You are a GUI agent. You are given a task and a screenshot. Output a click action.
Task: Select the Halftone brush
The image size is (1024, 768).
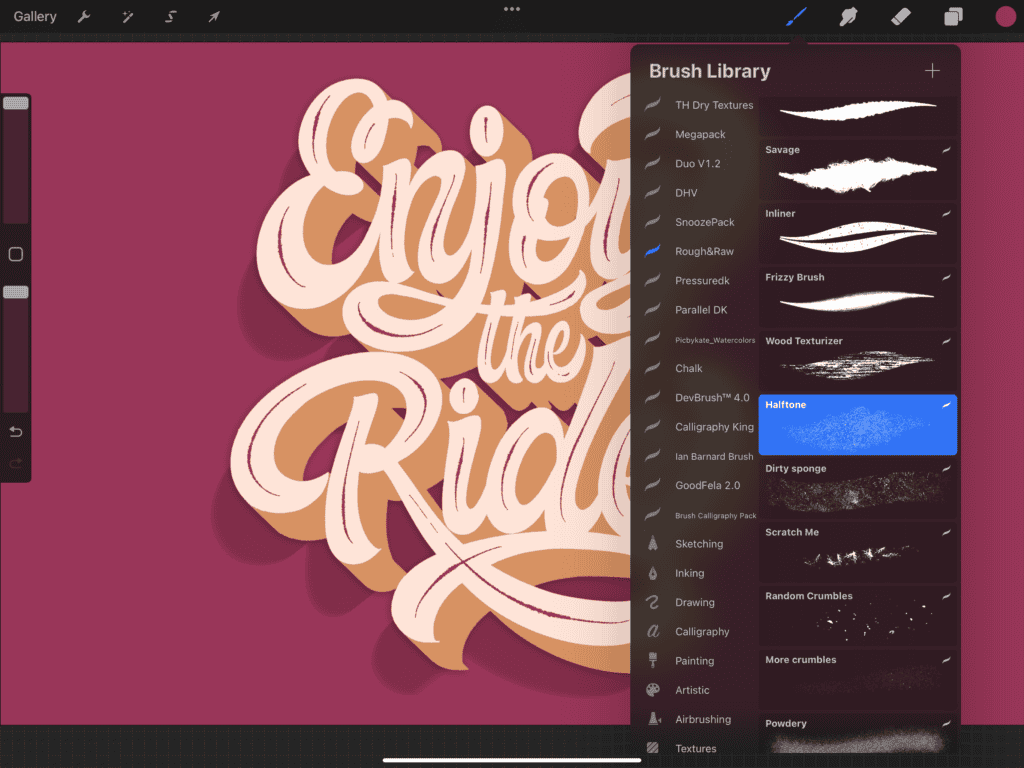click(857, 424)
